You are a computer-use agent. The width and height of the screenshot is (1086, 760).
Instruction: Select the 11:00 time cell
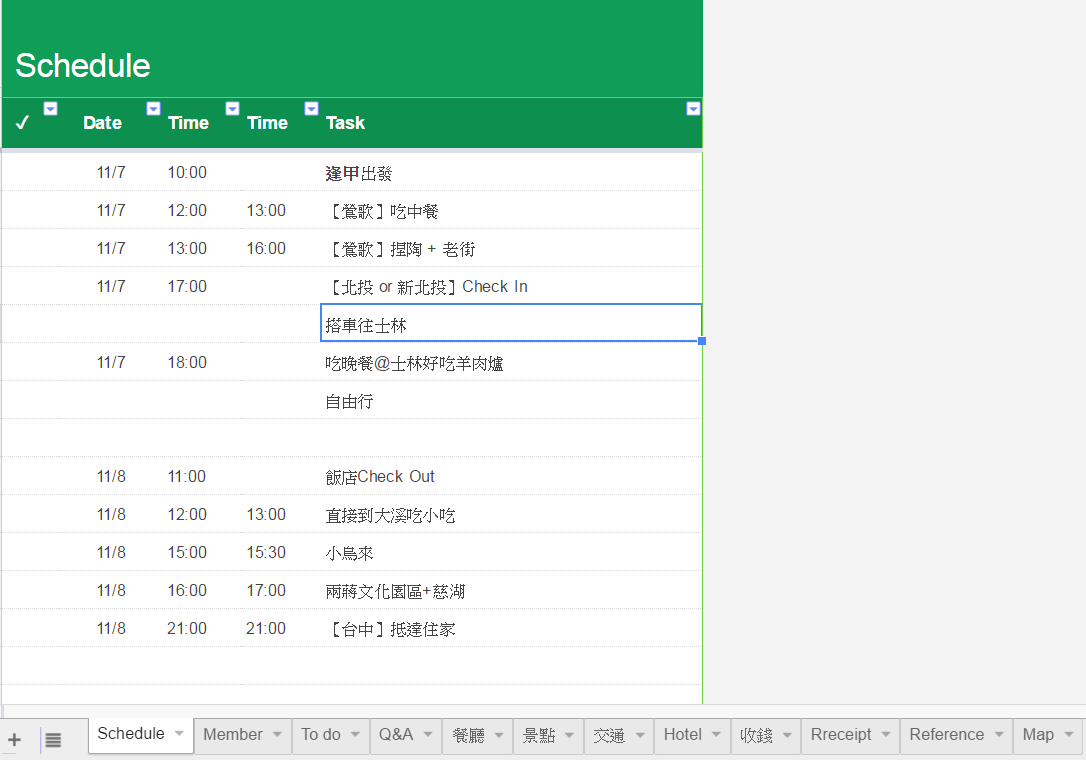202,476
